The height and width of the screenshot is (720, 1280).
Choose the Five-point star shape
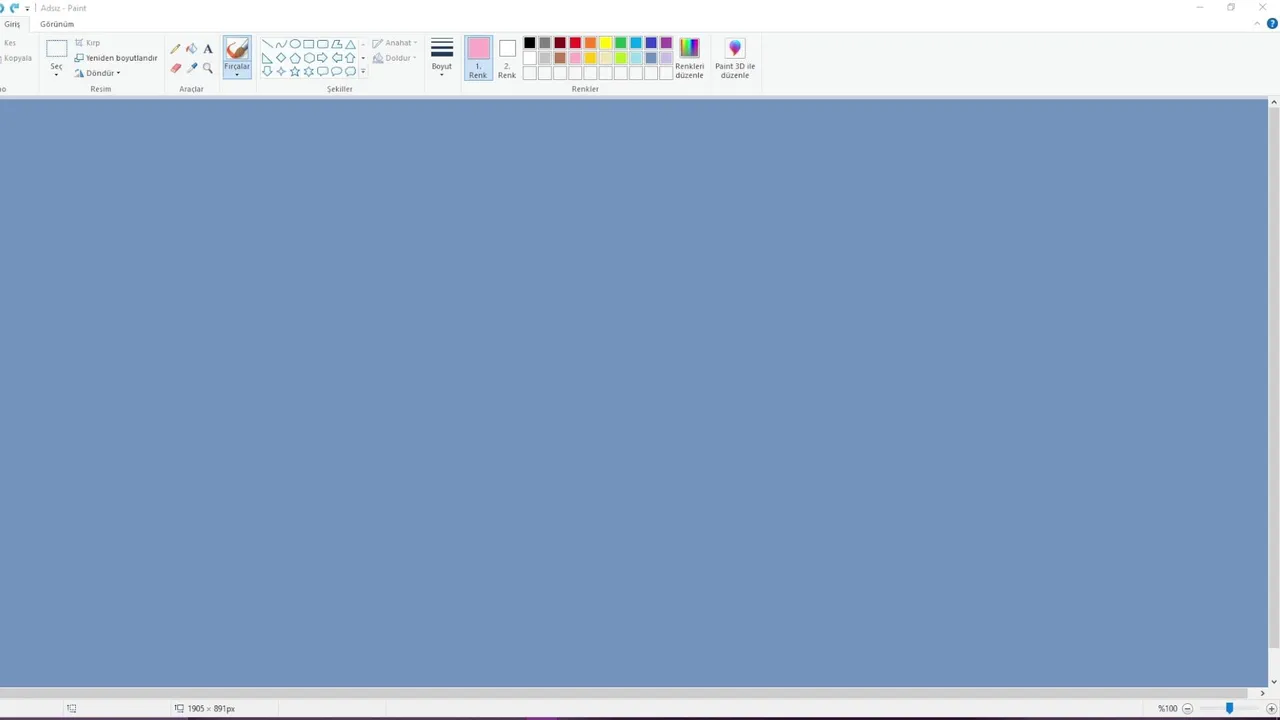(295, 71)
